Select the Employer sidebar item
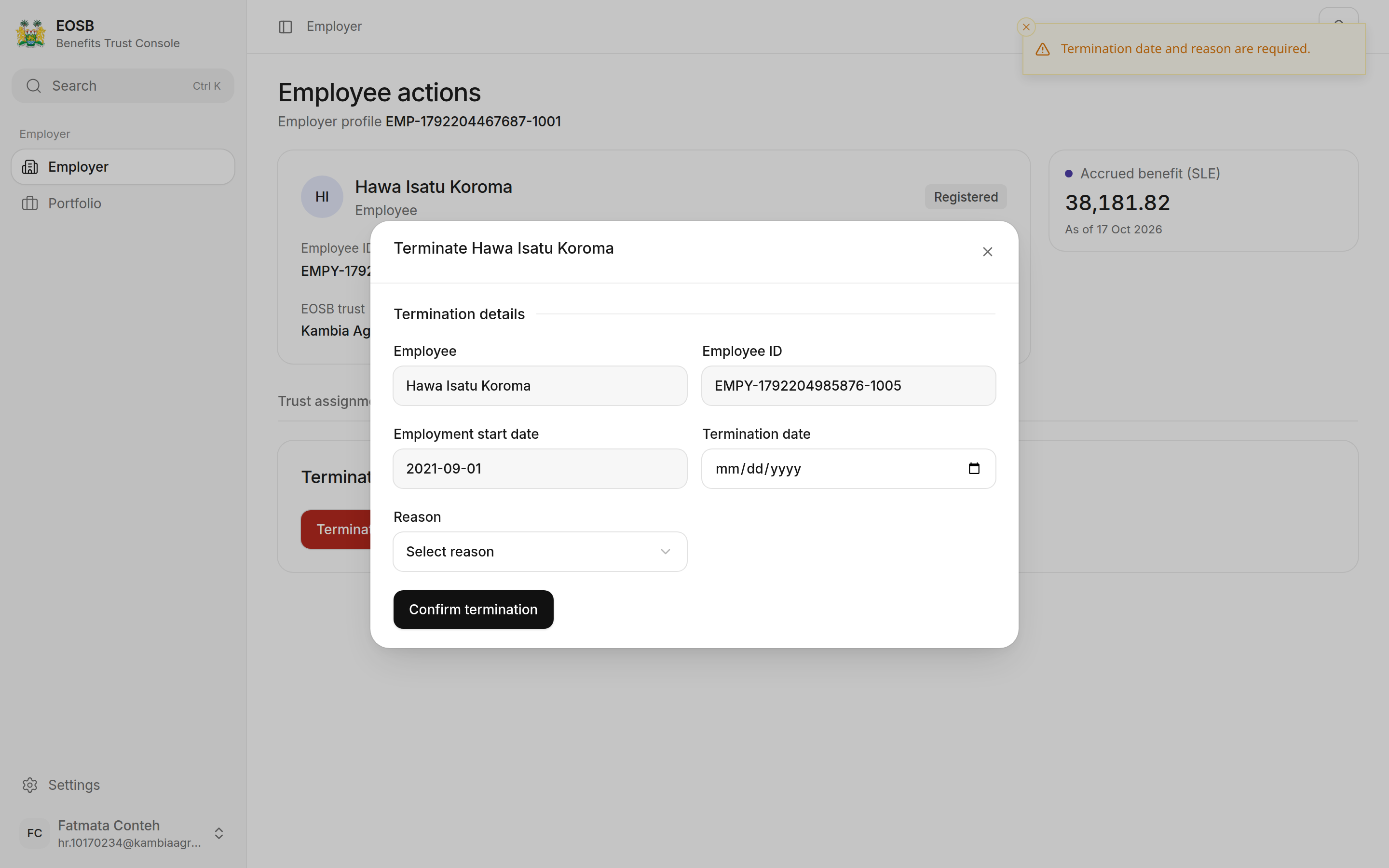Screen dimensions: 1389x868 pos(123,167)
